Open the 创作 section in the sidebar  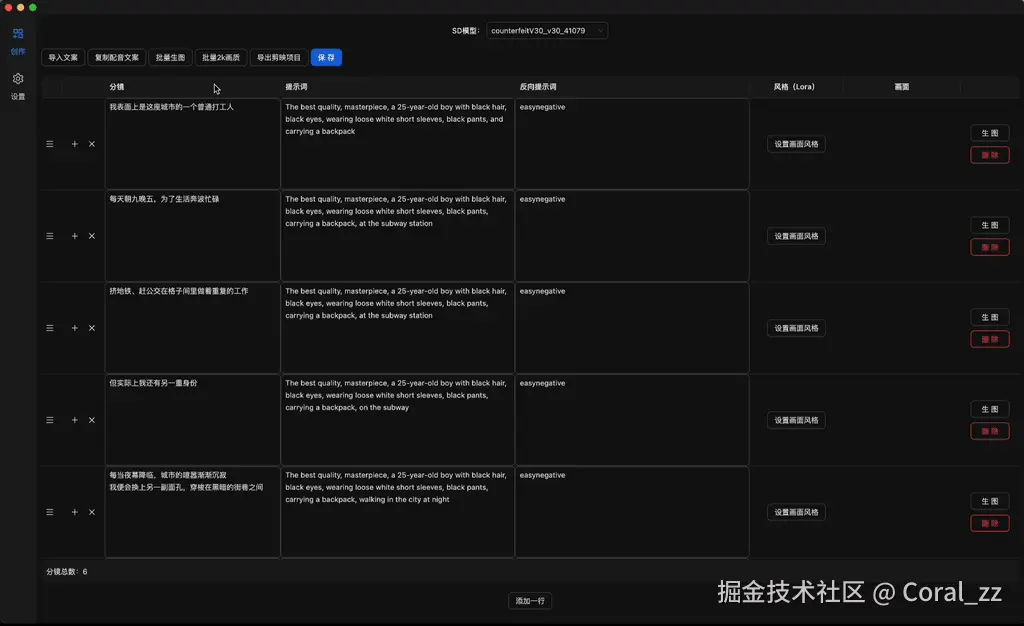[x=18, y=40]
